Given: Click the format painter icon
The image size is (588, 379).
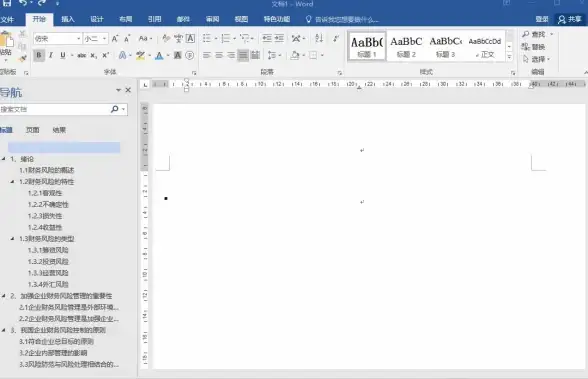Looking at the screenshot, I should 22,58.
